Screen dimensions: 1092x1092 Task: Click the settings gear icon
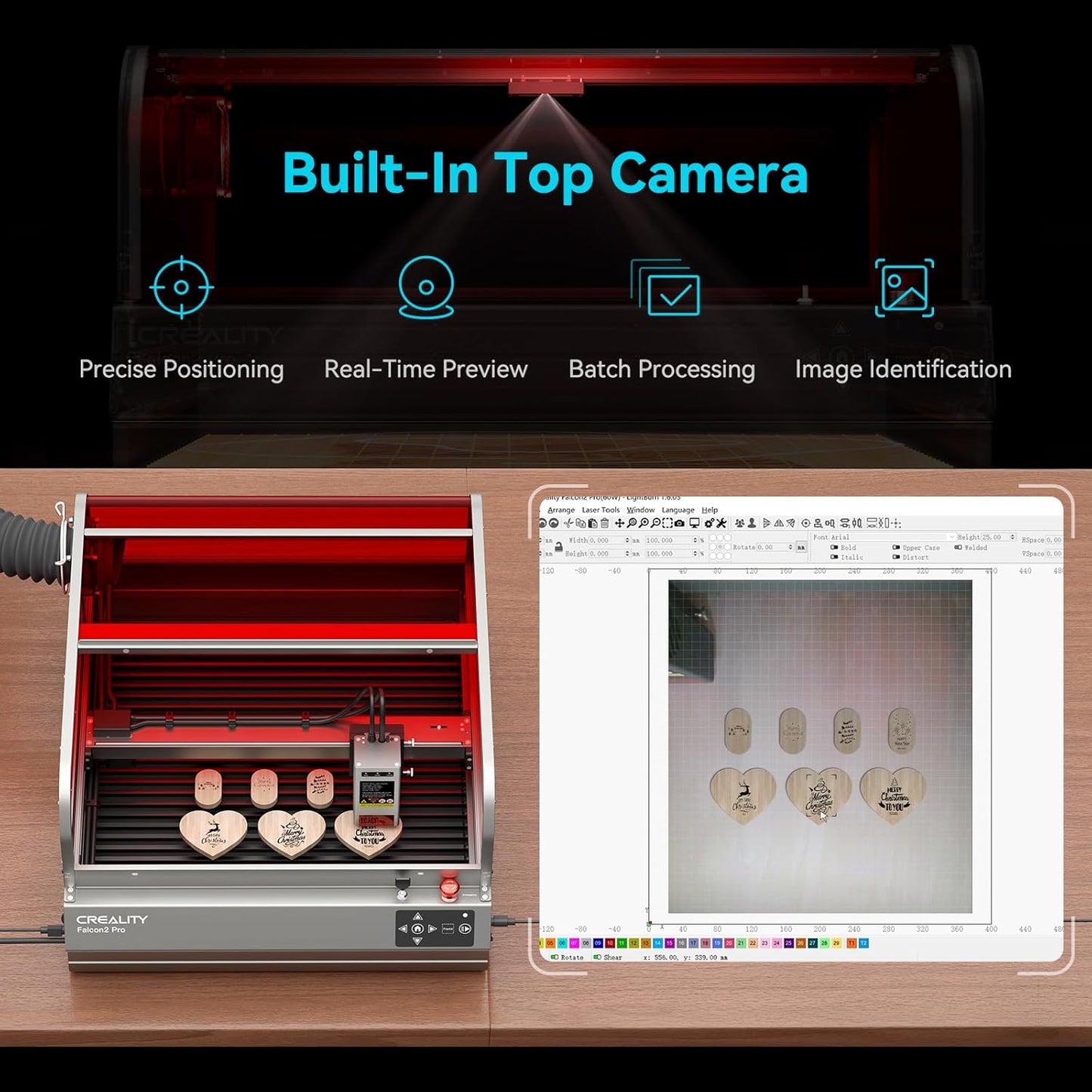point(709,523)
